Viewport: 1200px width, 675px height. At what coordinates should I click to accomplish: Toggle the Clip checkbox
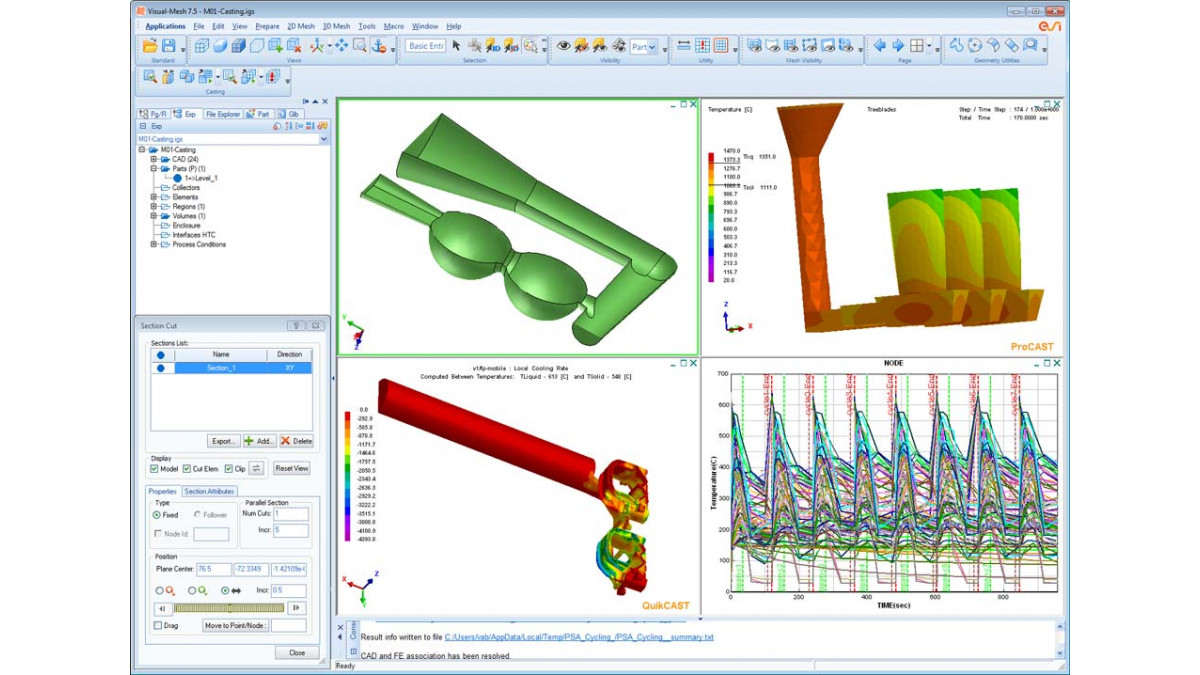click(229, 469)
